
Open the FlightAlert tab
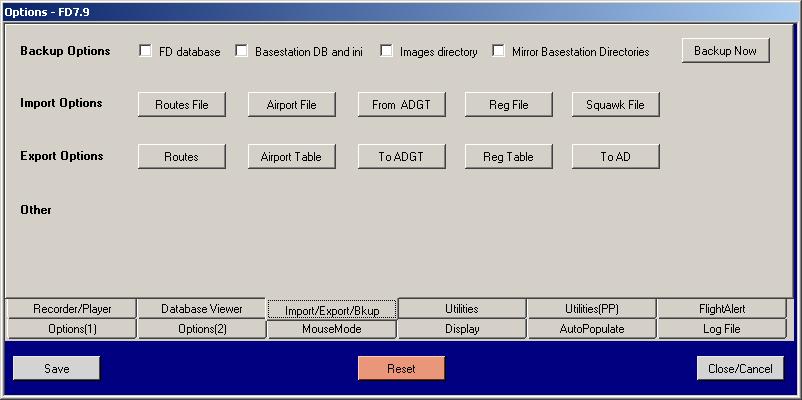[722, 309]
